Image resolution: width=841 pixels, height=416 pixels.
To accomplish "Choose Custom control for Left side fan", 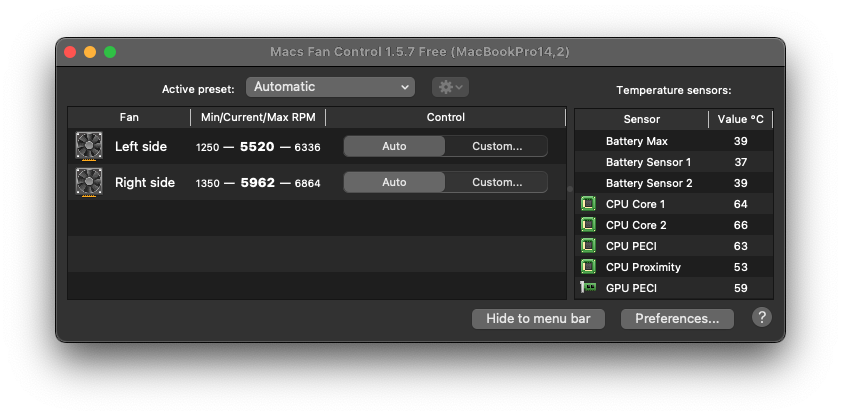I will pos(497,146).
